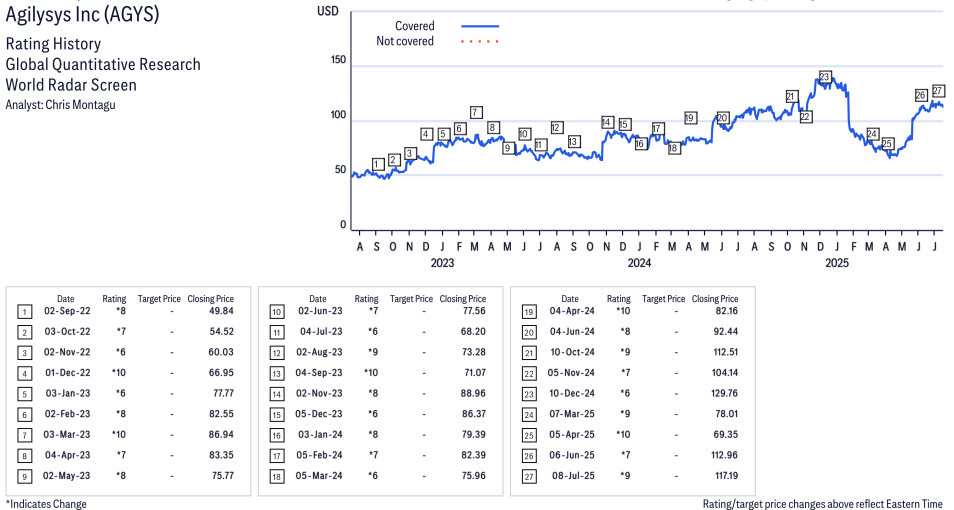954x510 pixels.
Task: Click the date 10-Oct-24
Action: click(573, 352)
